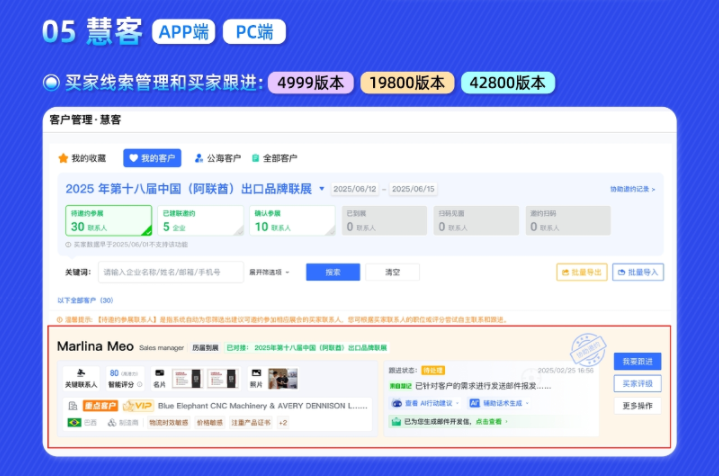Expand the exhibition name dropdown arrow
The image size is (719, 476).
coord(322,189)
